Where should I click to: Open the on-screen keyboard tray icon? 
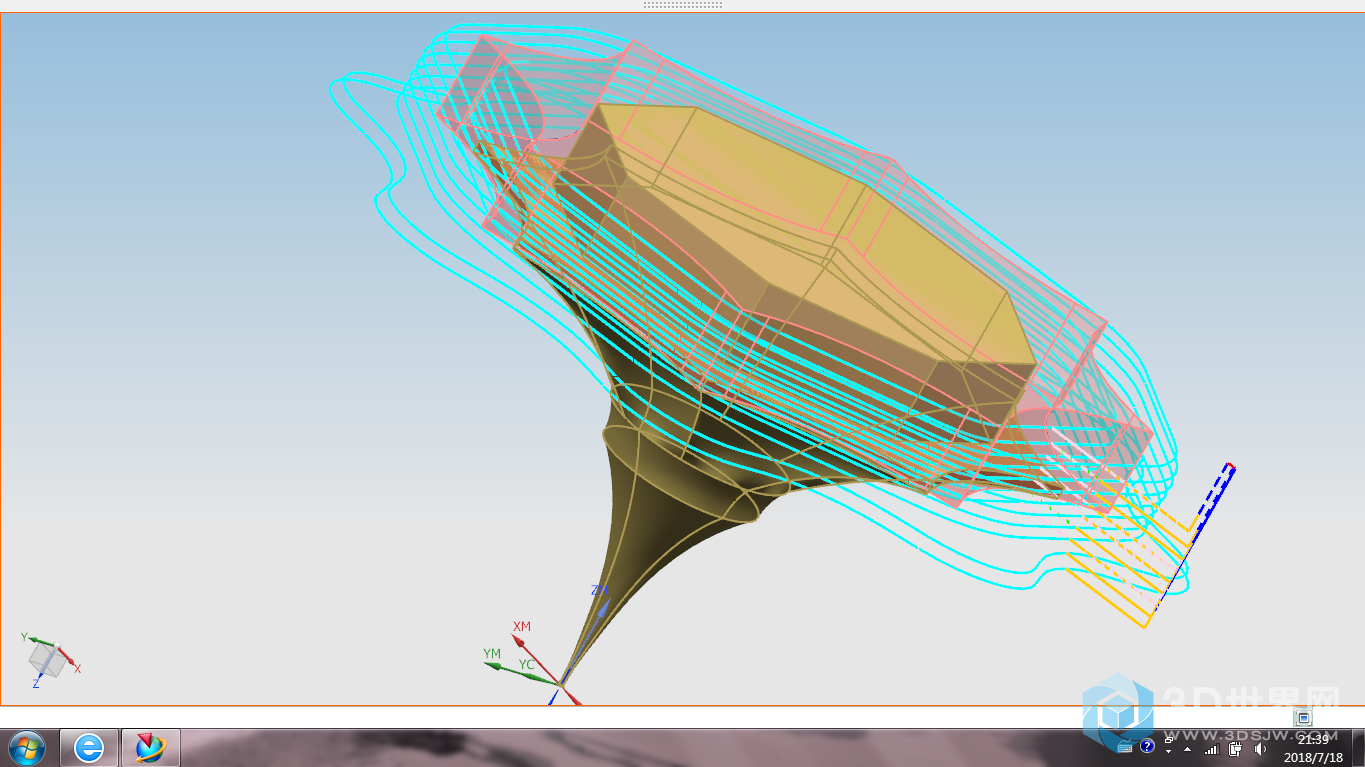coord(1125,747)
